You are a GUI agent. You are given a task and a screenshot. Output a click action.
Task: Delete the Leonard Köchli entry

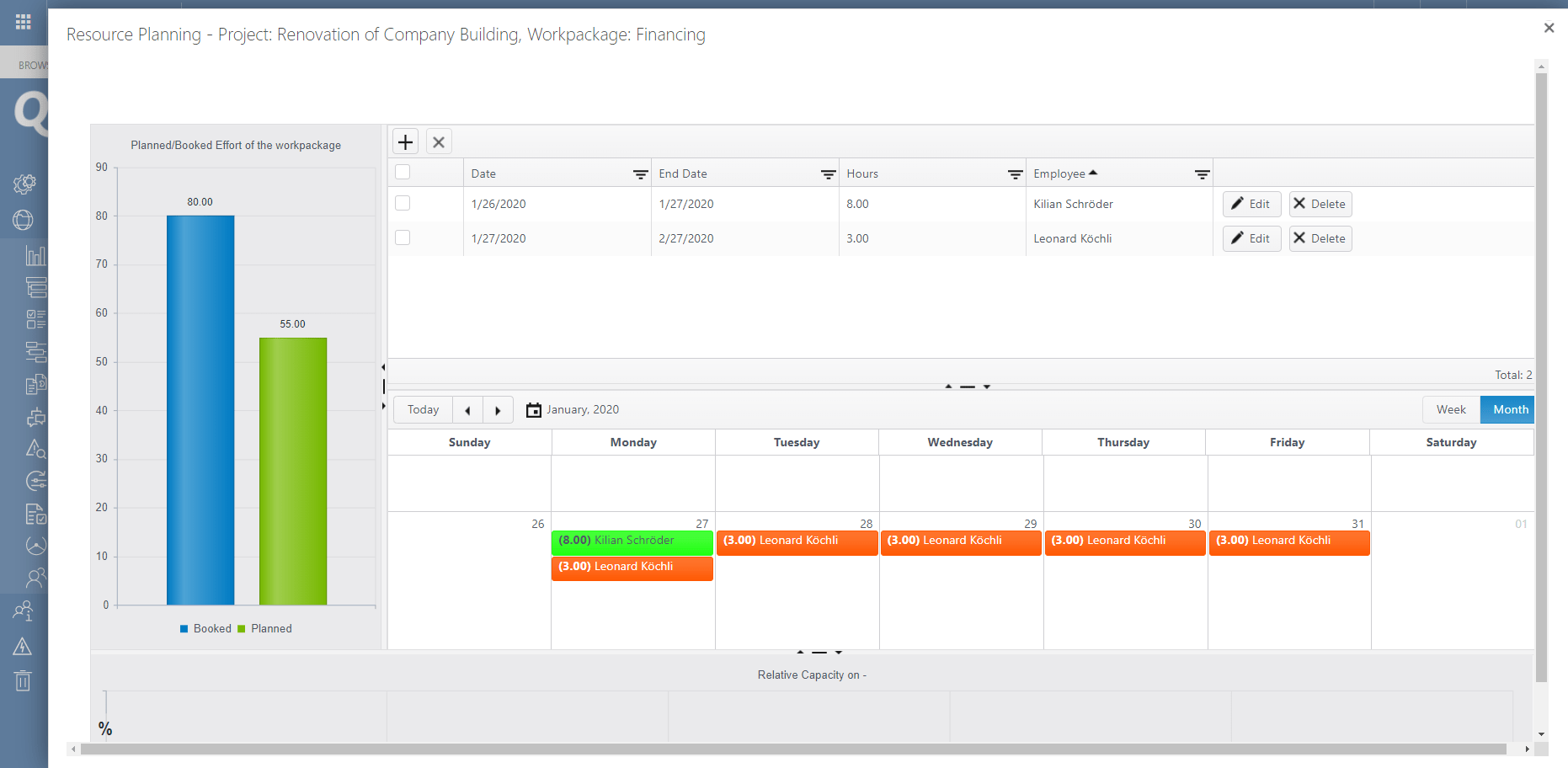coord(1320,238)
